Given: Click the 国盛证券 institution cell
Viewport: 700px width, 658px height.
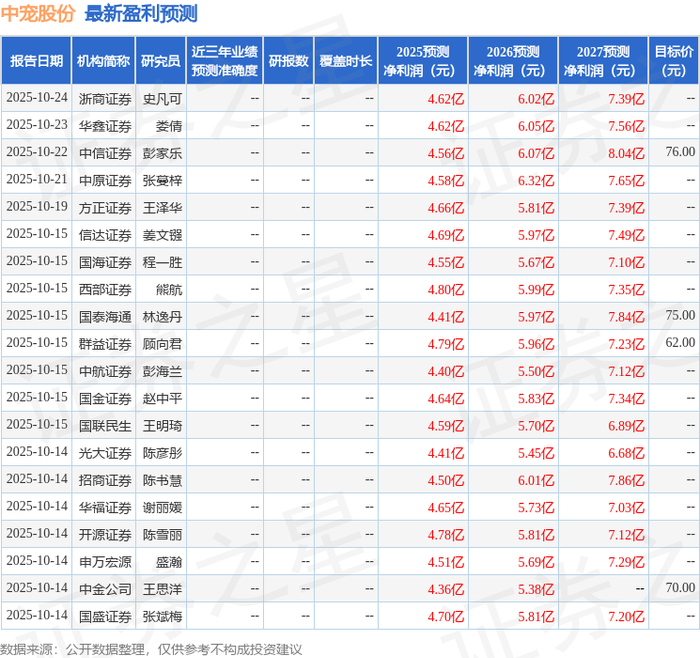Looking at the screenshot, I should (105, 616).
